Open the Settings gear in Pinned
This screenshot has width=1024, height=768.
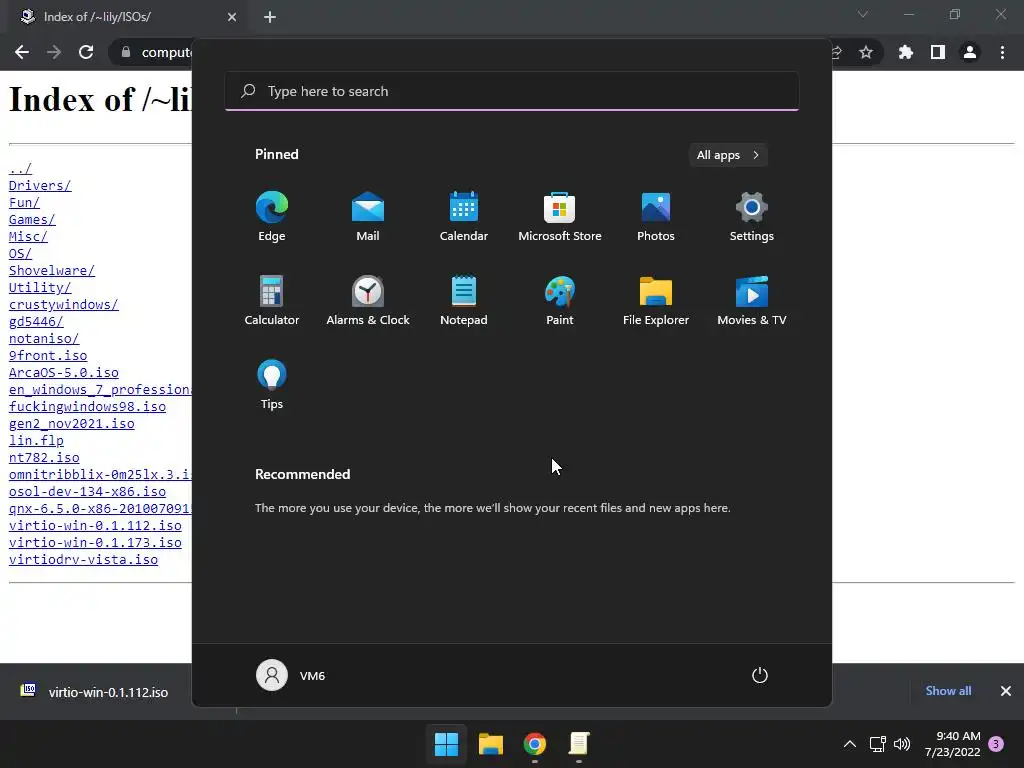752,216
